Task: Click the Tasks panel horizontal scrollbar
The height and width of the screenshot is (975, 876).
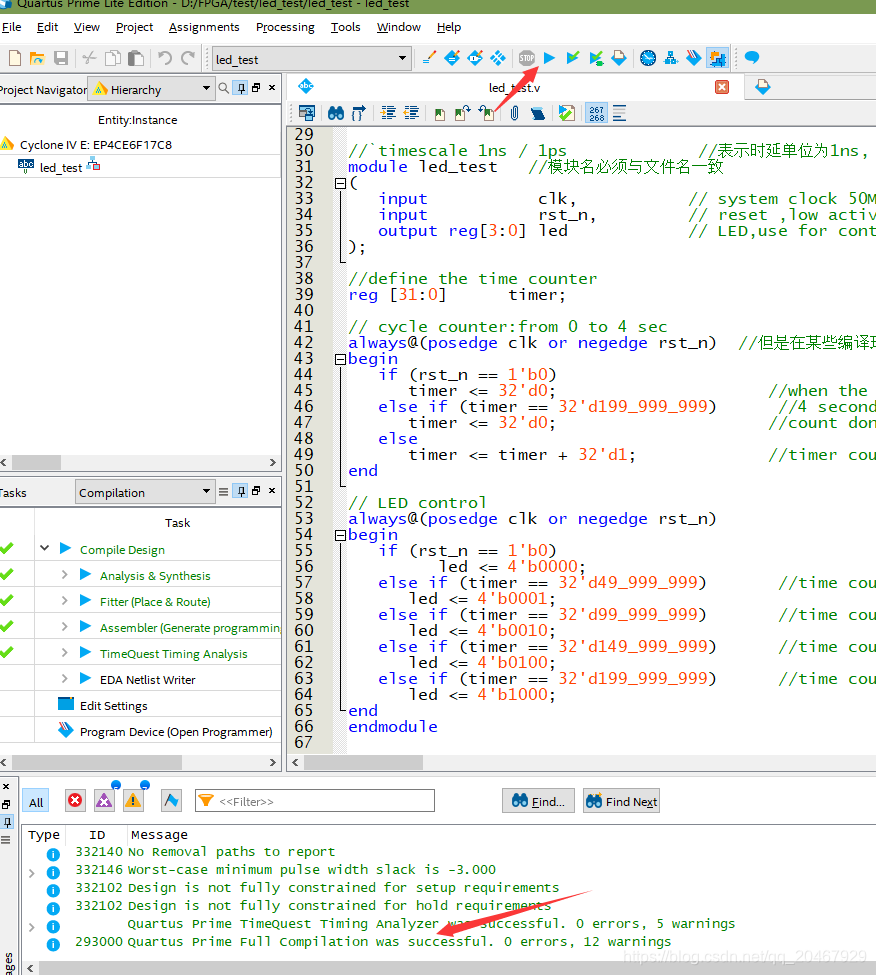Action: pyautogui.click(x=97, y=762)
